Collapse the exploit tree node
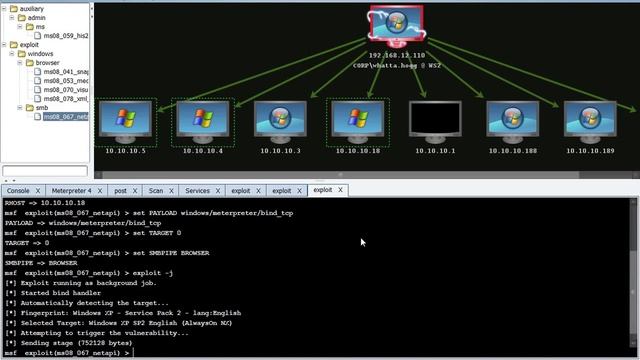Viewport: 640px width, 360px height. (4, 44)
